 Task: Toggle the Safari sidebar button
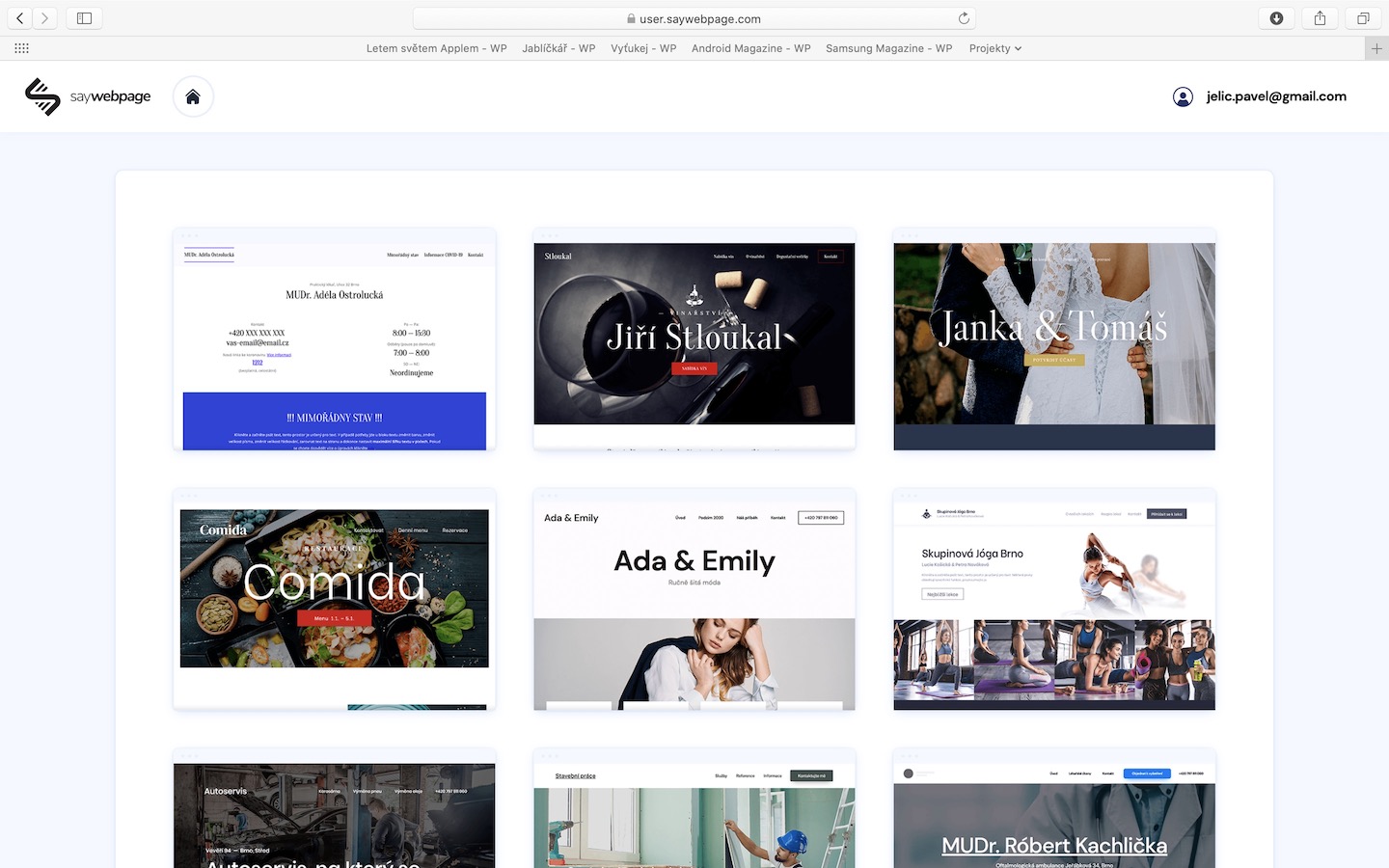(x=84, y=18)
